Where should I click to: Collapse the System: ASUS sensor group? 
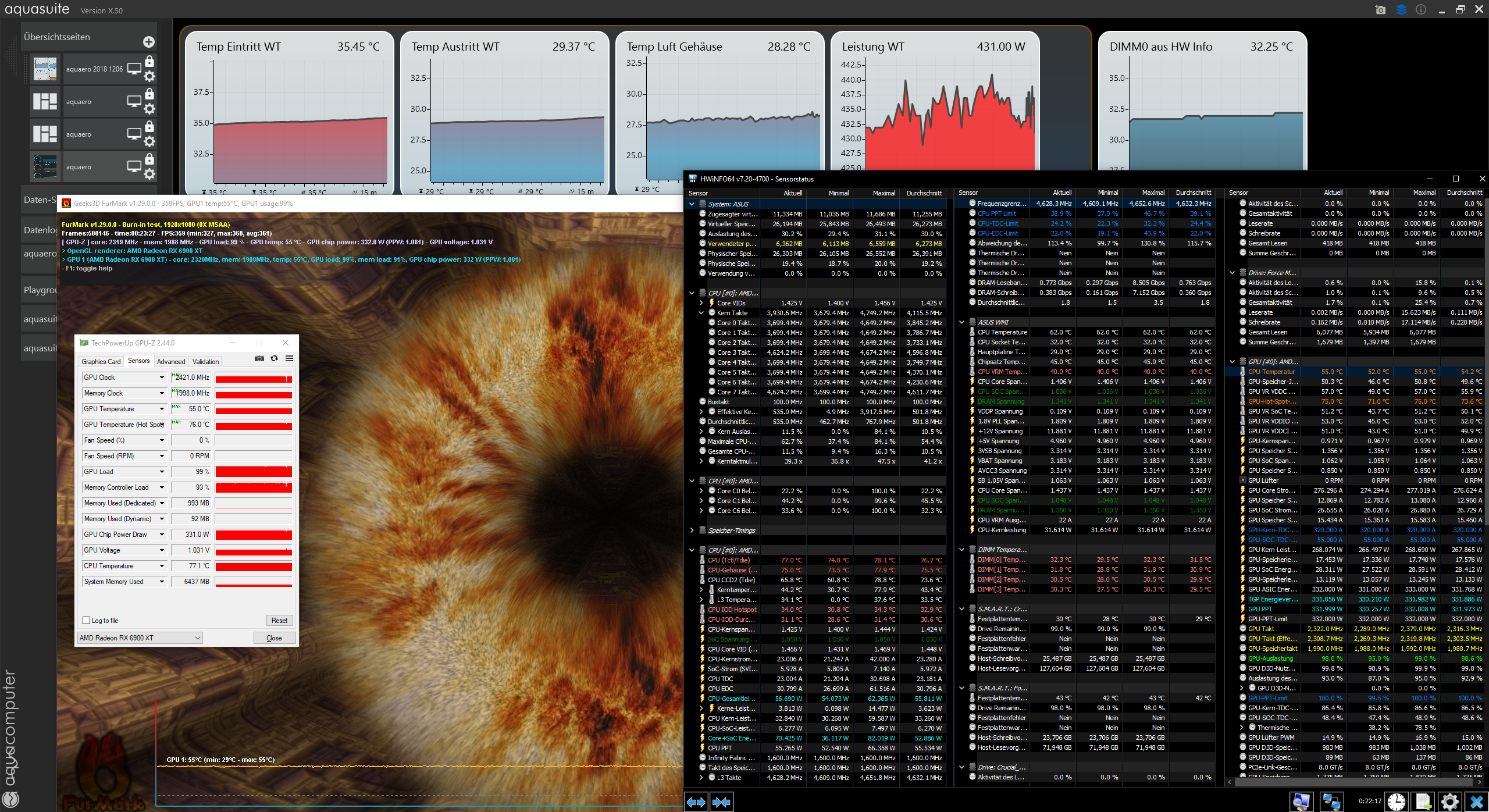[x=692, y=204]
